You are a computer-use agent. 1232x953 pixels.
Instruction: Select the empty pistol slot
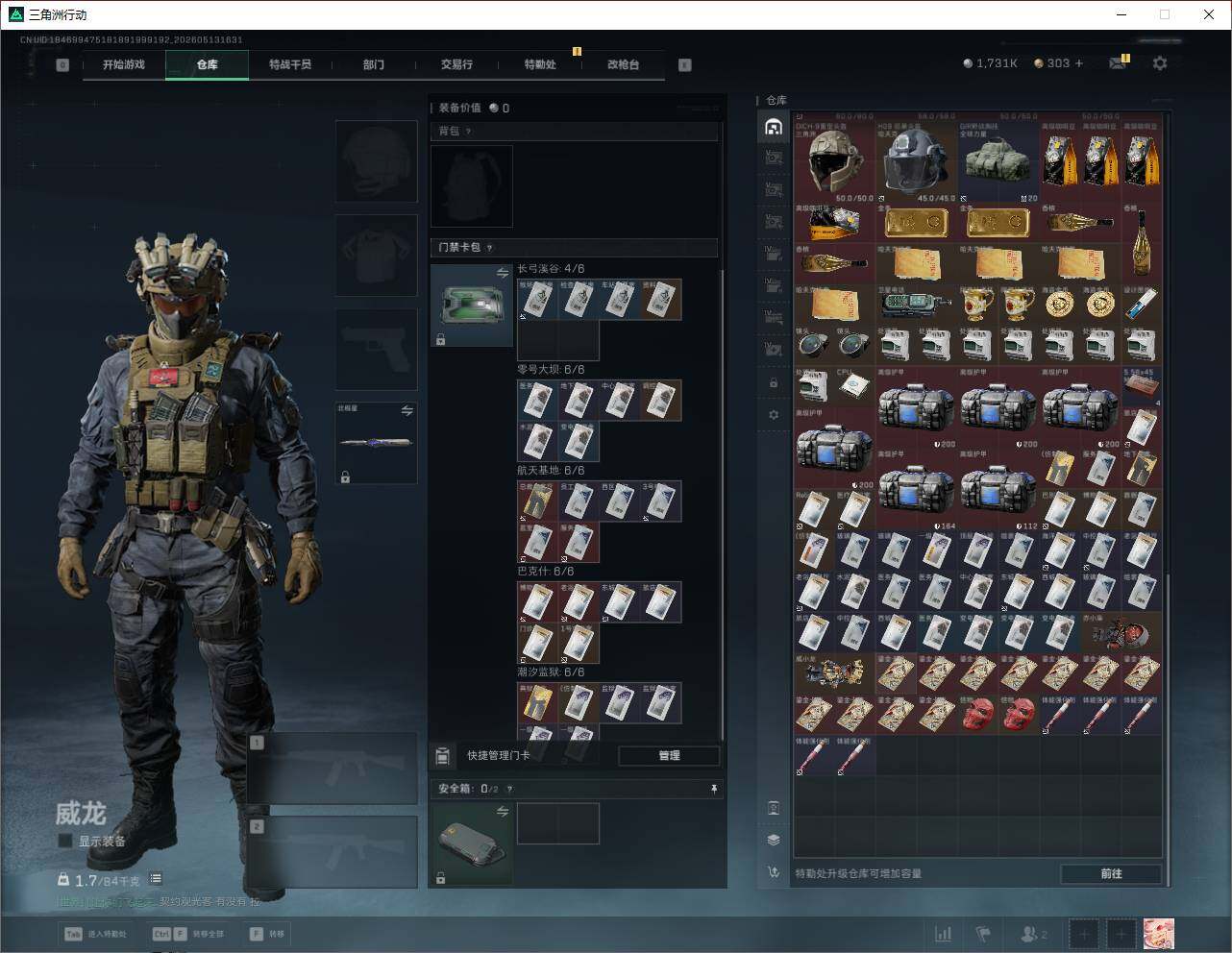[x=376, y=349]
